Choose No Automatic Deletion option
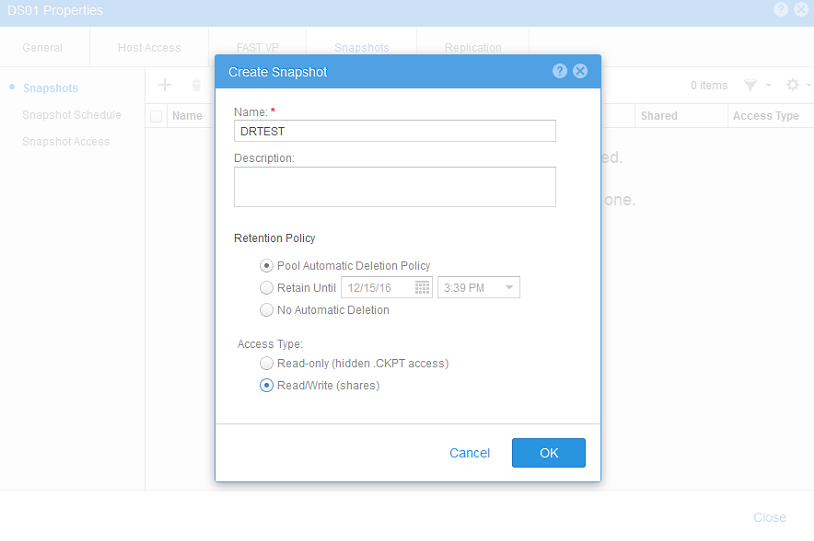Image resolution: width=814 pixels, height=541 pixels. [266, 310]
